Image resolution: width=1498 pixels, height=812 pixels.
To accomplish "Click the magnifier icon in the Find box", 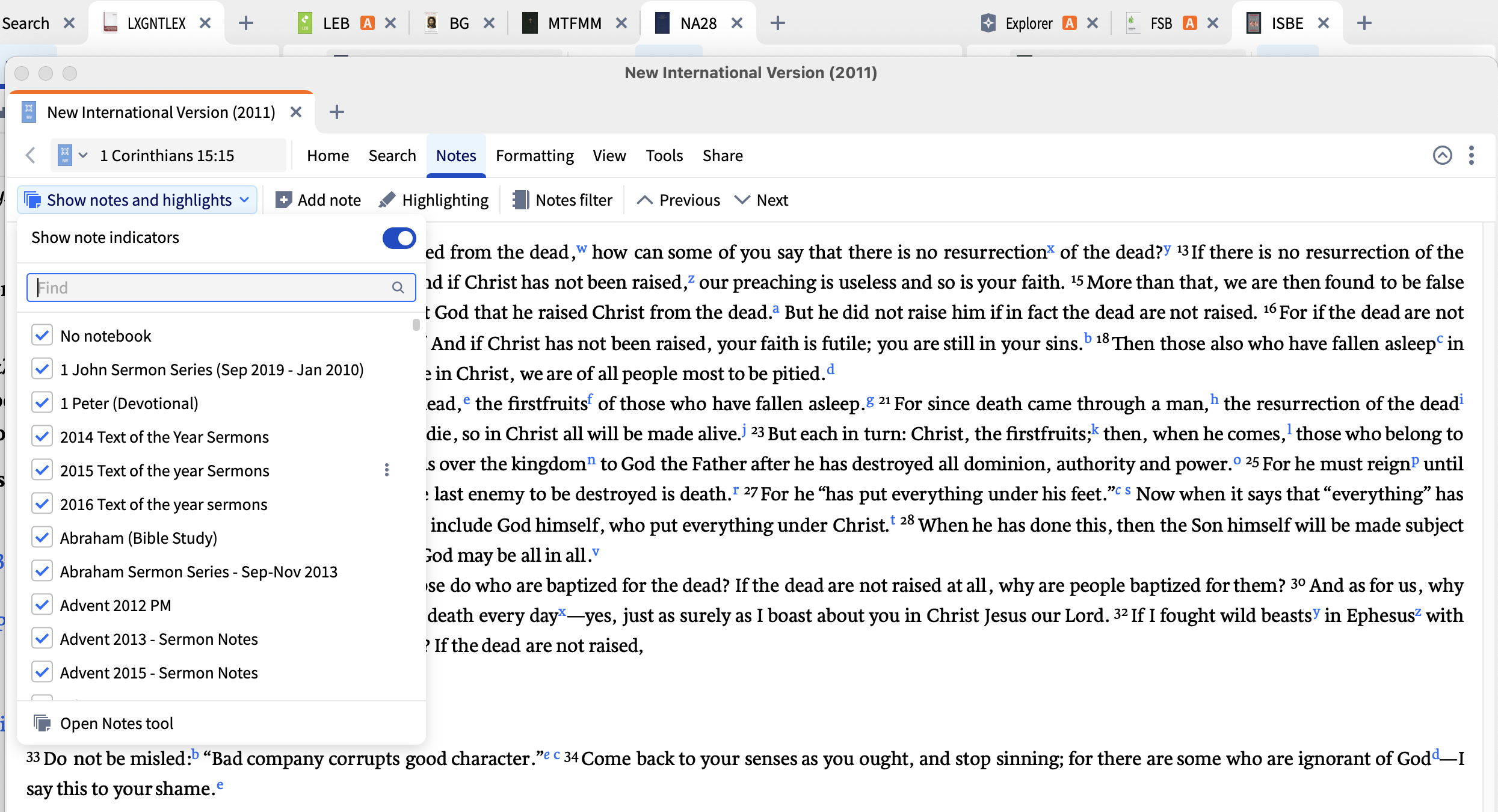I will click(x=398, y=288).
